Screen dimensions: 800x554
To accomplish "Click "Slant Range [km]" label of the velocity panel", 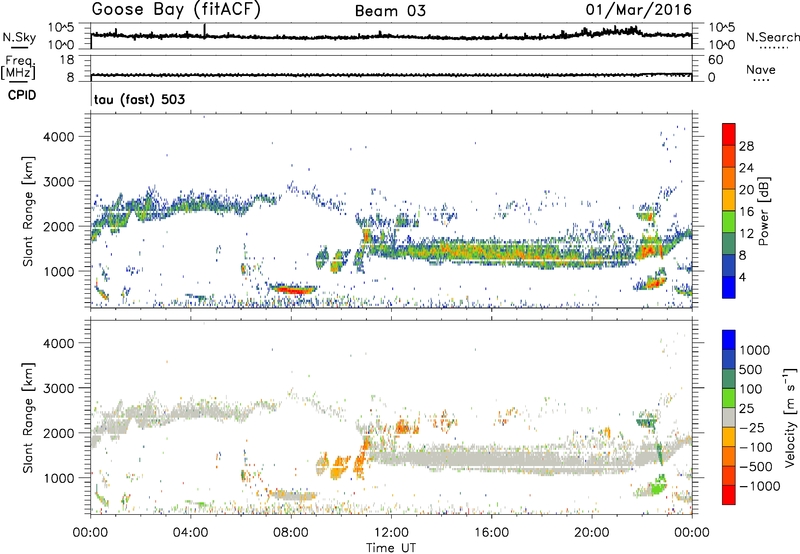I will [28, 417].
